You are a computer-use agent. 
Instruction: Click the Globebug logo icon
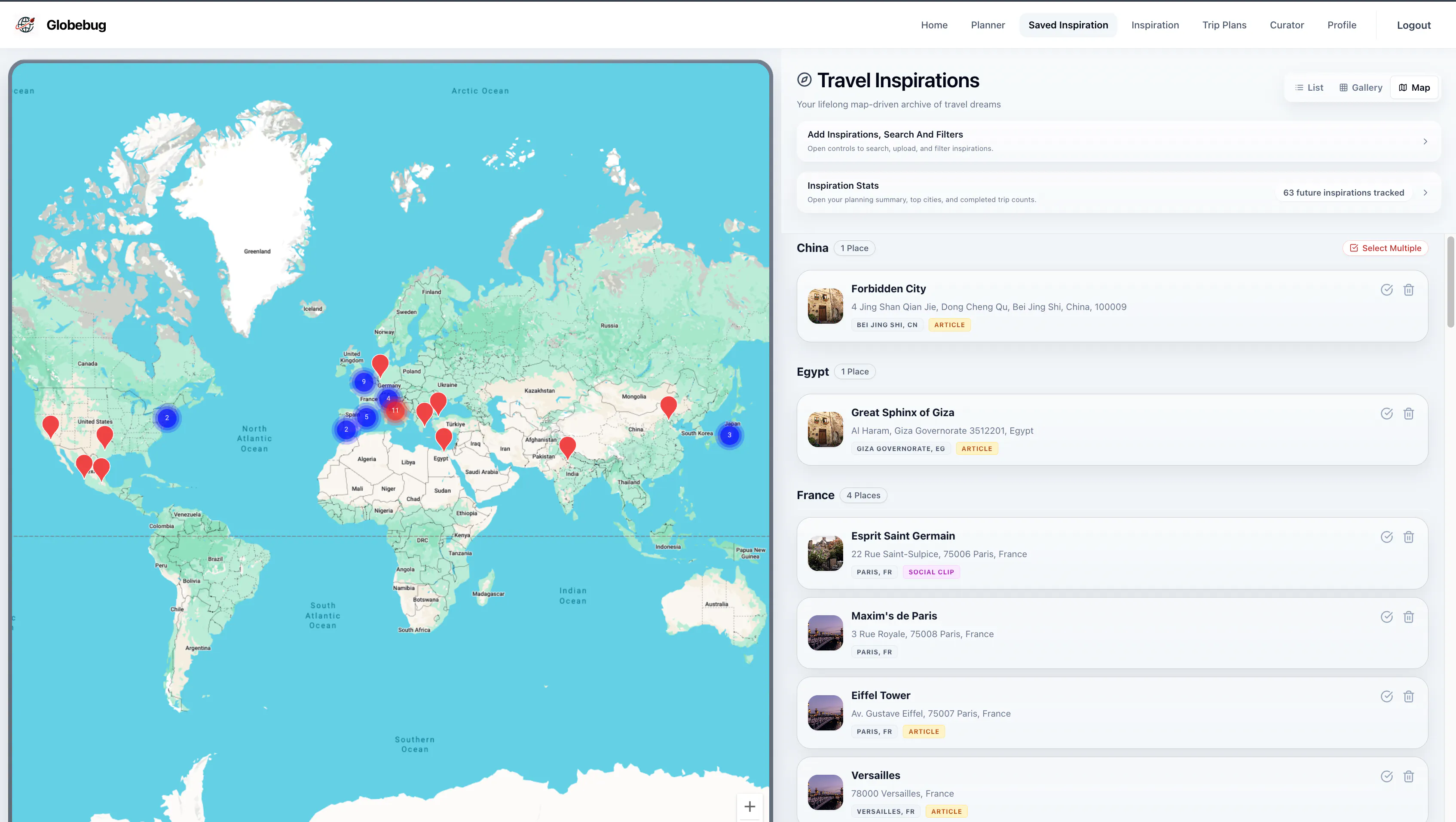coord(25,25)
